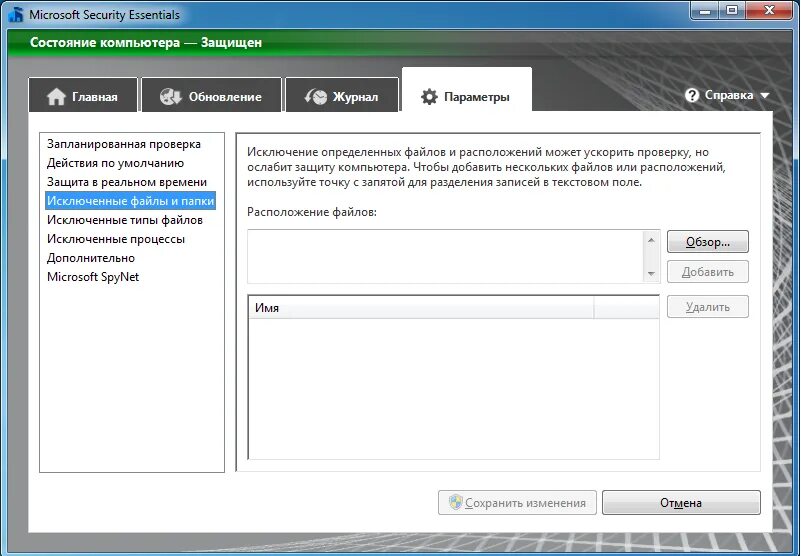Open the Дополнительно settings

pyautogui.click(x=91, y=258)
